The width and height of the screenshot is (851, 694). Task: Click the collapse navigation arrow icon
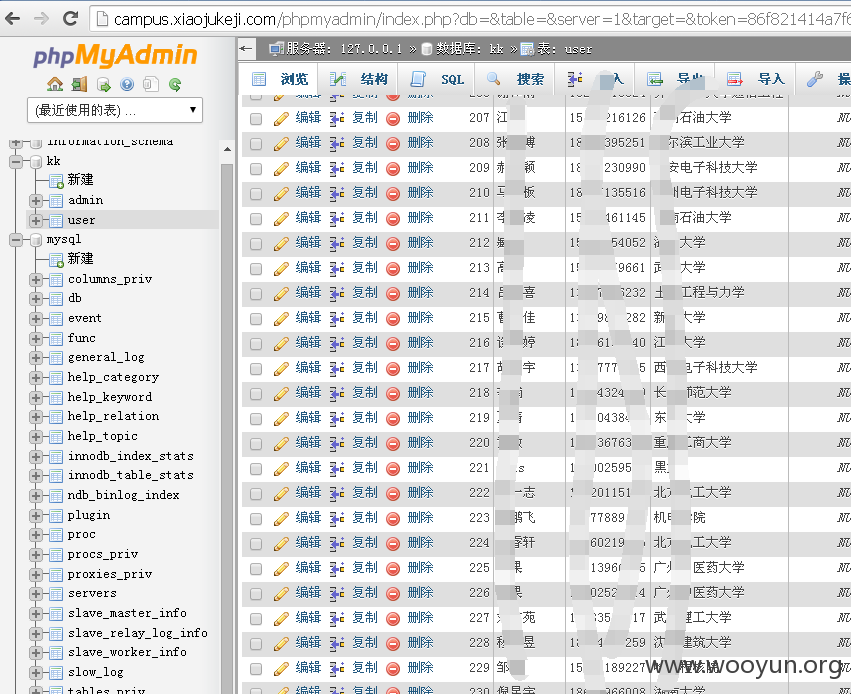click(x=246, y=49)
